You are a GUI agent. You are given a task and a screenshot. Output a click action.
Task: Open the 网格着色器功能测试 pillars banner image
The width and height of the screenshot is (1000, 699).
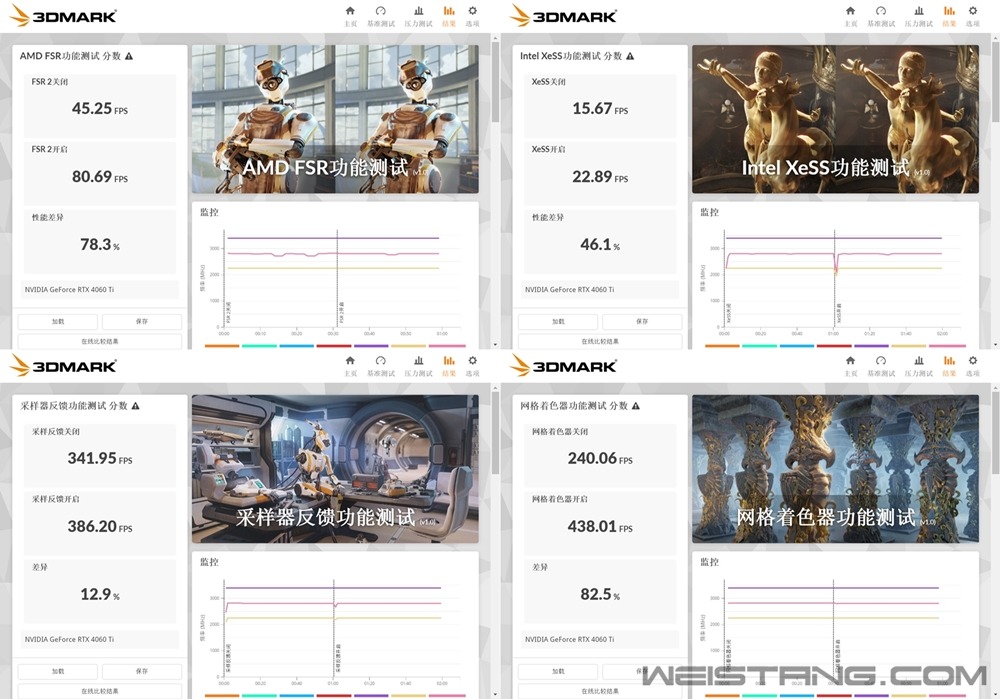(835, 469)
